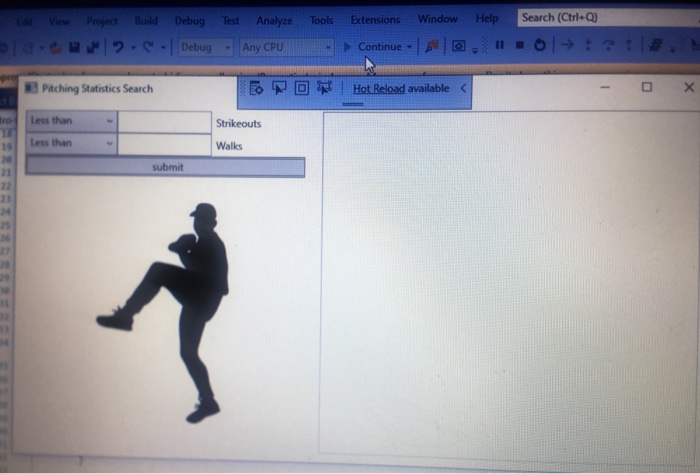Click the Step Out icon
This screenshot has height=474, width=700.
(x=629, y=45)
